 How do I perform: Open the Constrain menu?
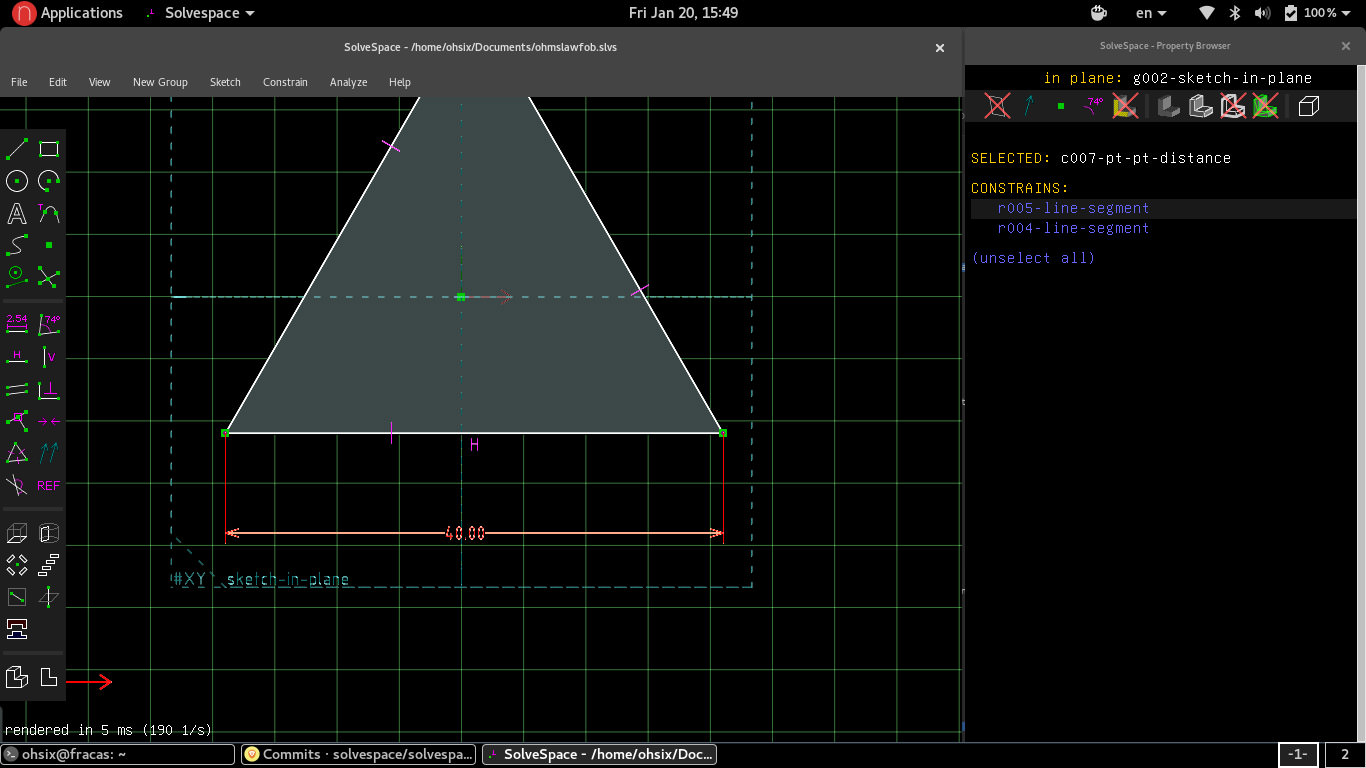(285, 82)
